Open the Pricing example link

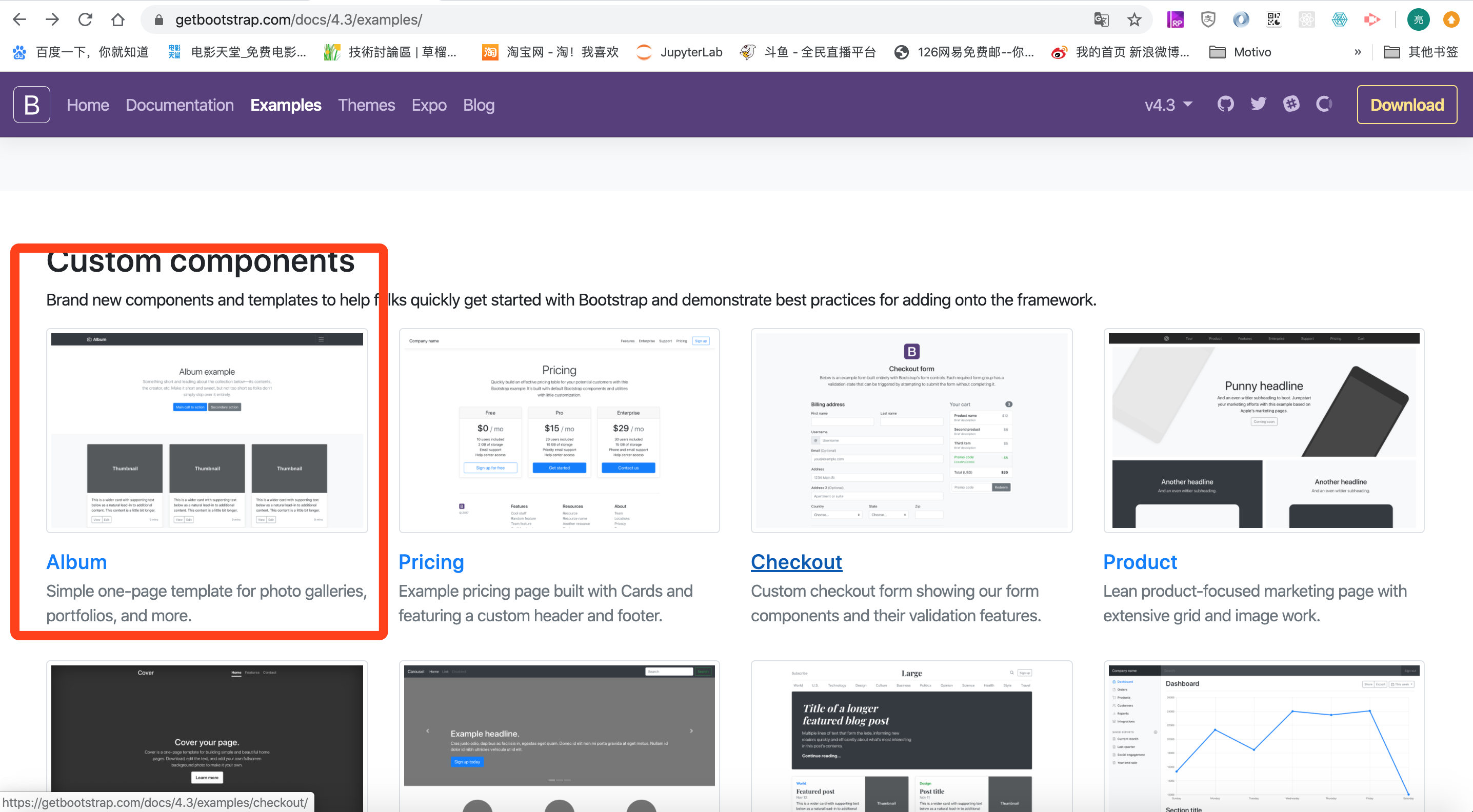(431, 562)
